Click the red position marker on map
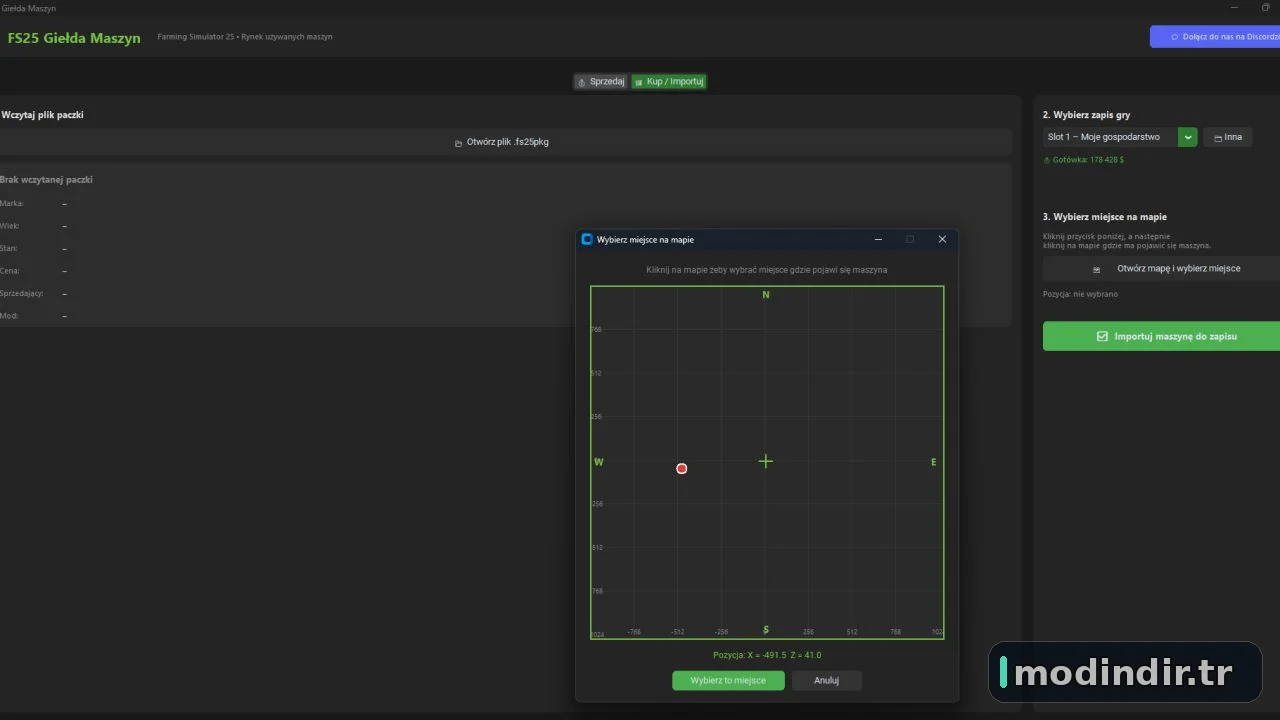 682,468
